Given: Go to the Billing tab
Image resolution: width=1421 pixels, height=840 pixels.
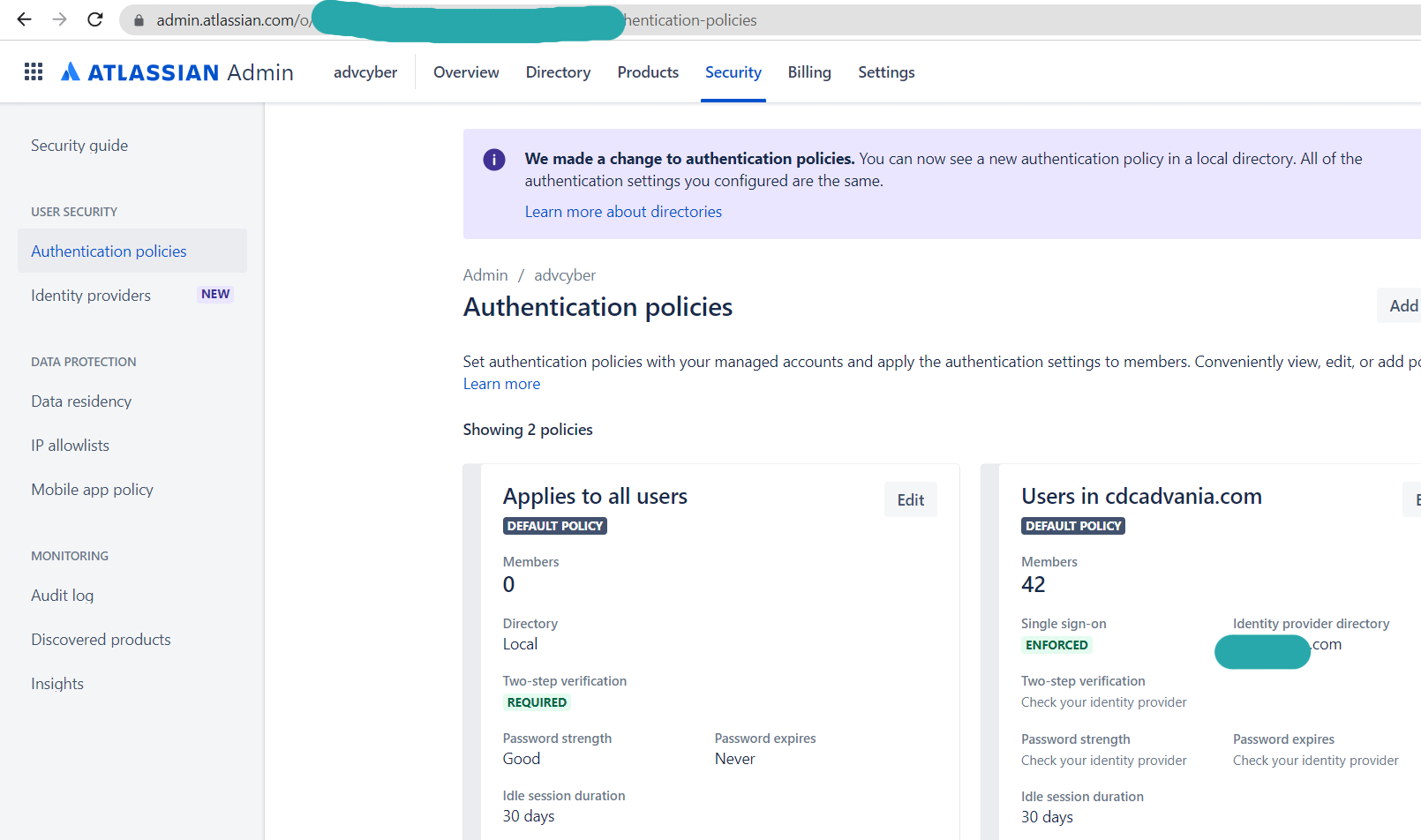Looking at the screenshot, I should click(x=809, y=72).
